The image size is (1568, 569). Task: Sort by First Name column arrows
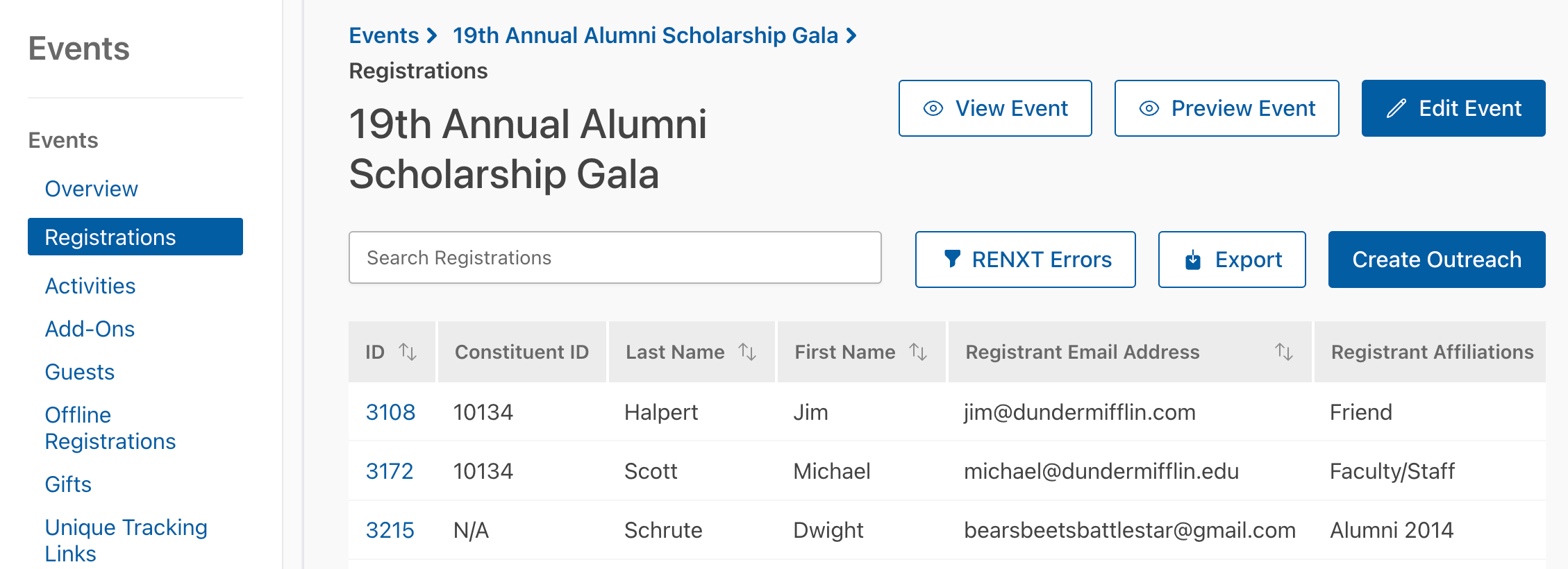pos(918,352)
